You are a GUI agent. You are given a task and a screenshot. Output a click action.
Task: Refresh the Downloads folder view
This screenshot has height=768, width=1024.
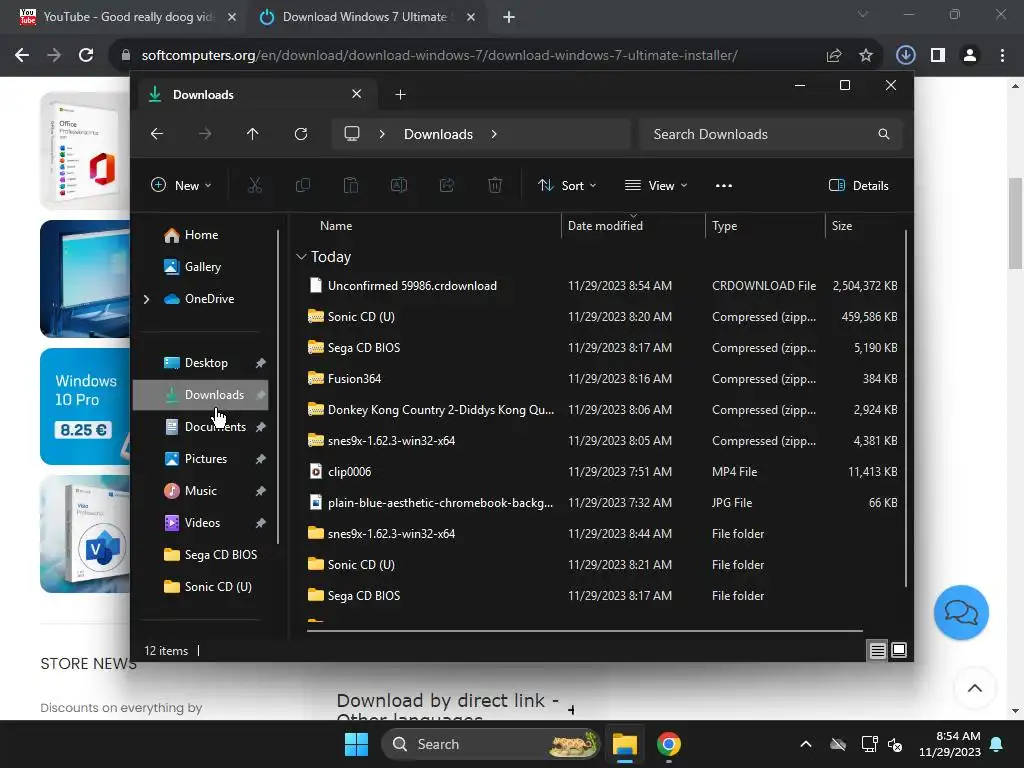301,134
